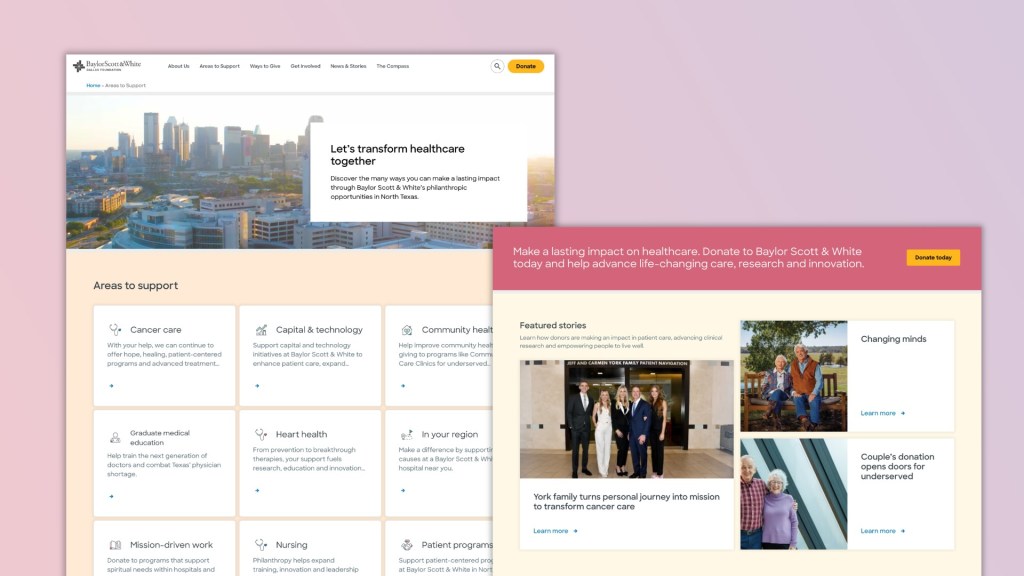Click the arrow on Cancer care card

pos(111,385)
